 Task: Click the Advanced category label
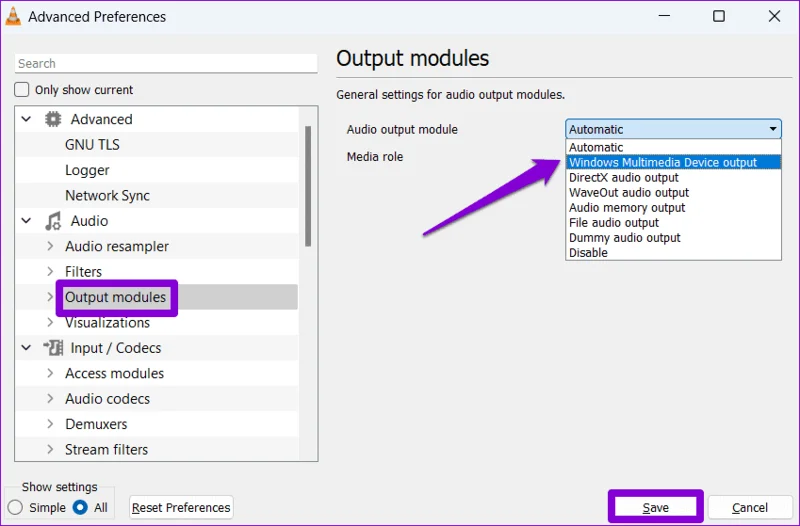coord(102,119)
